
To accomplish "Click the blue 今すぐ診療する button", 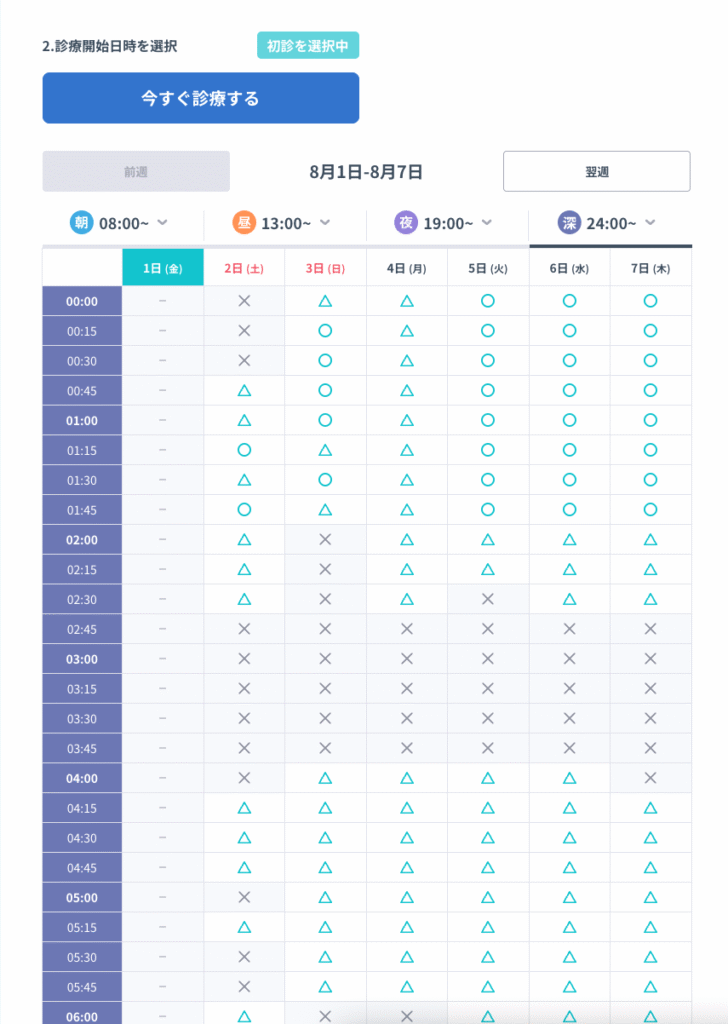I will tap(200, 98).
